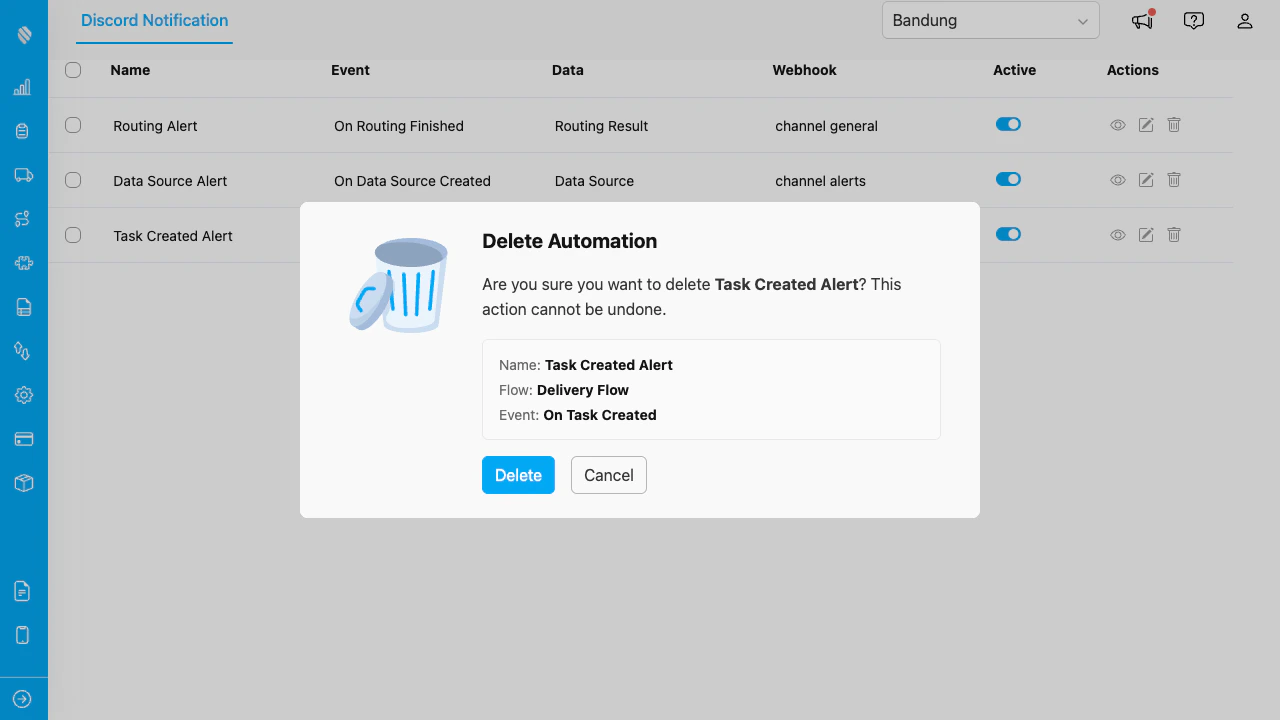1280x720 pixels.
Task: Cancel the Delete Automation dialog
Action: [608, 475]
